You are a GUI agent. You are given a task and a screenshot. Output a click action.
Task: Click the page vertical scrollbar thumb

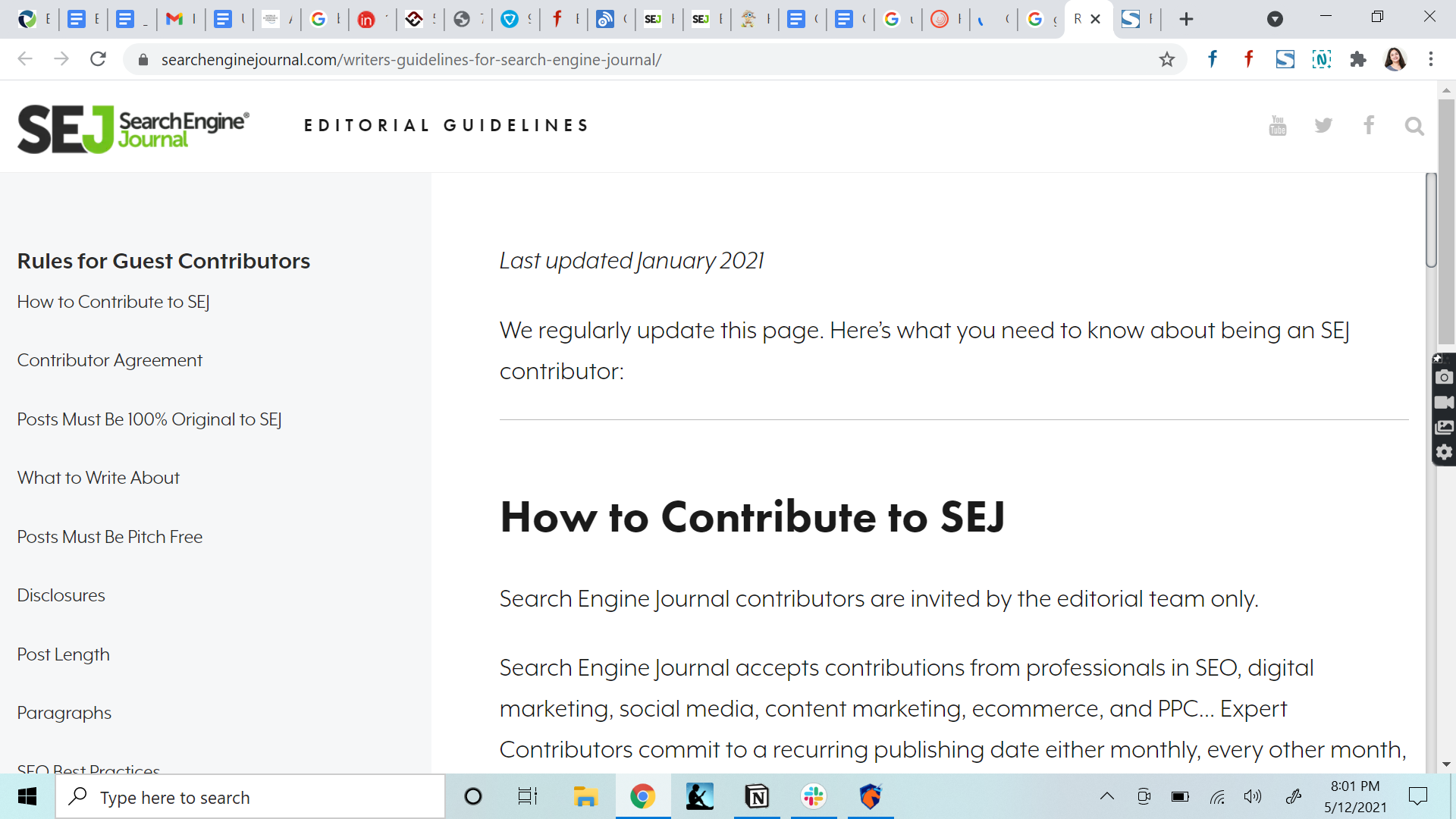(1431, 220)
